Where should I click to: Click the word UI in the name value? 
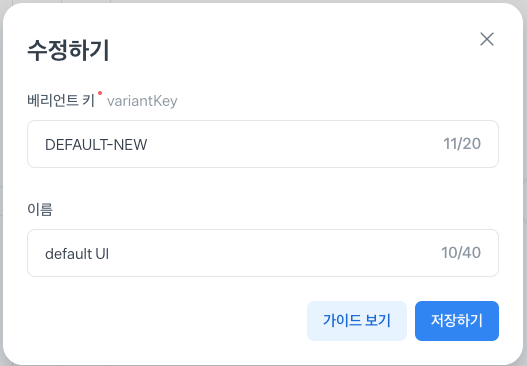(x=102, y=254)
